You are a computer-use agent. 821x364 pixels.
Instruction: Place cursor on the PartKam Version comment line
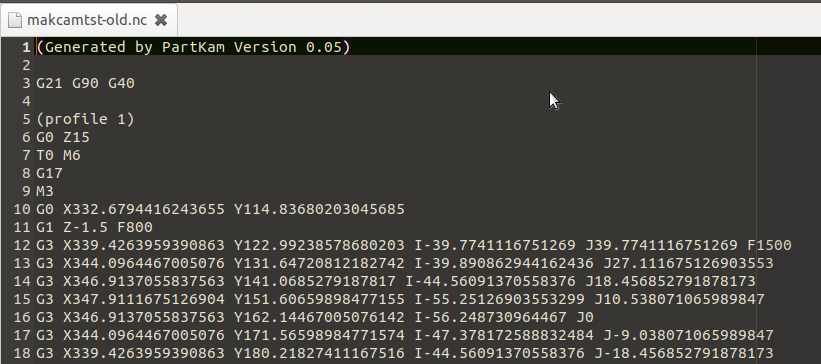point(193,47)
